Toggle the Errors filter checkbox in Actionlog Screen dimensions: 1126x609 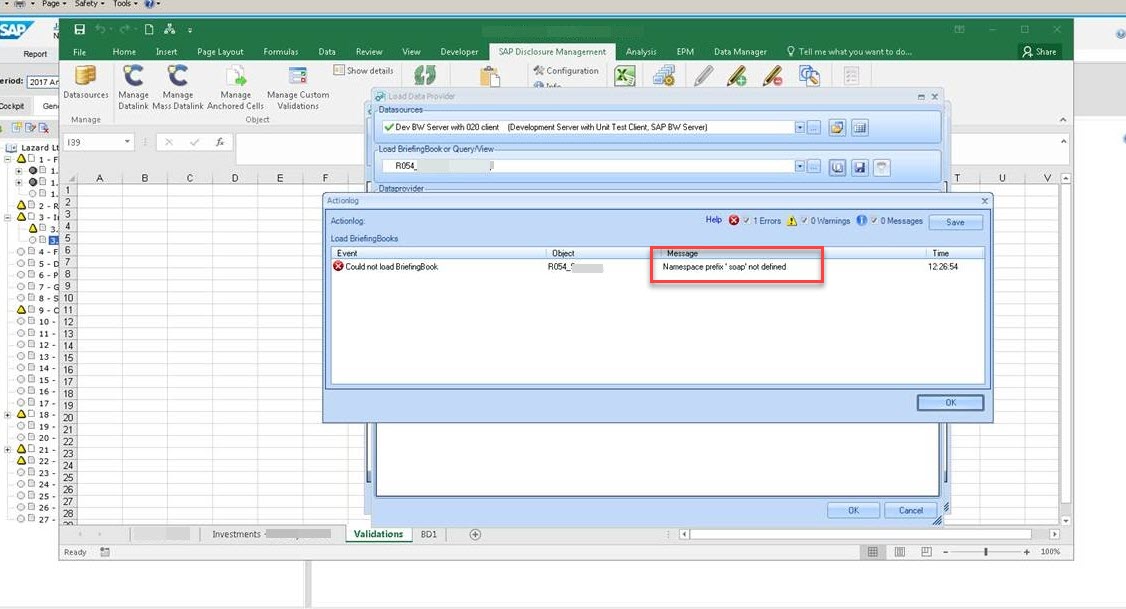pyautogui.click(x=746, y=220)
